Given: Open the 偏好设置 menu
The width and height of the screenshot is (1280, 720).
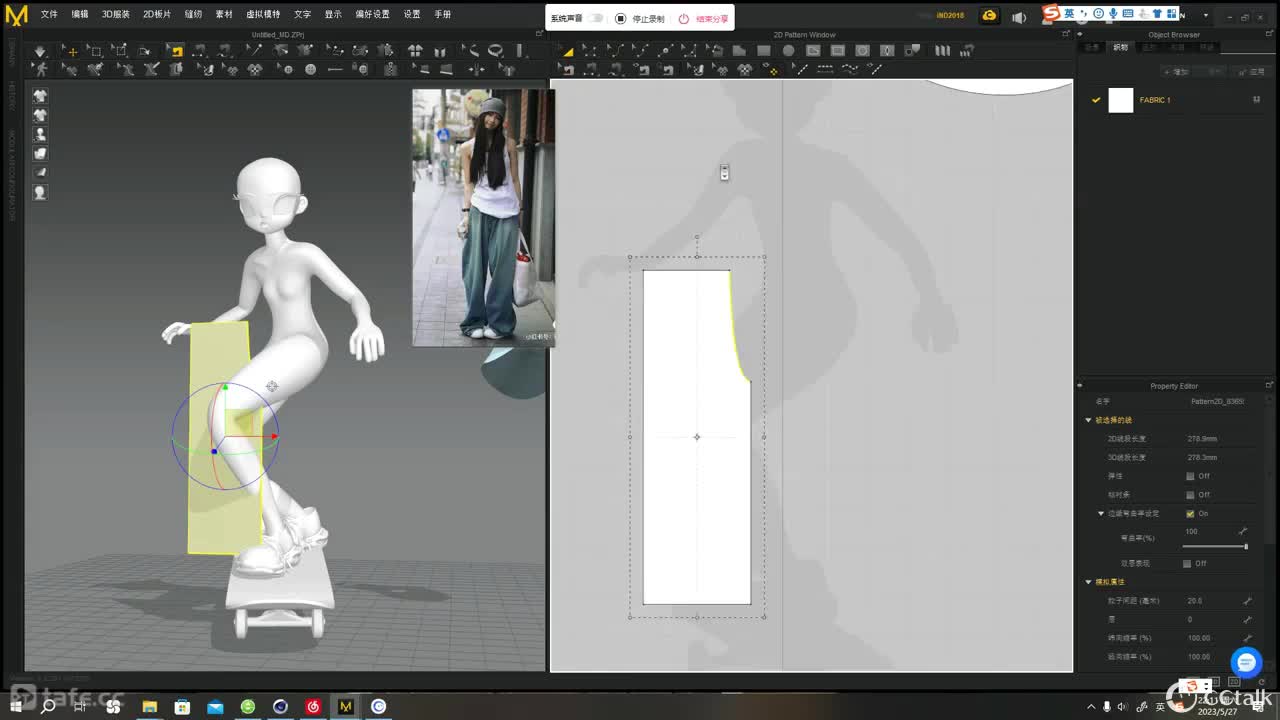Looking at the screenshot, I should tap(373, 15).
